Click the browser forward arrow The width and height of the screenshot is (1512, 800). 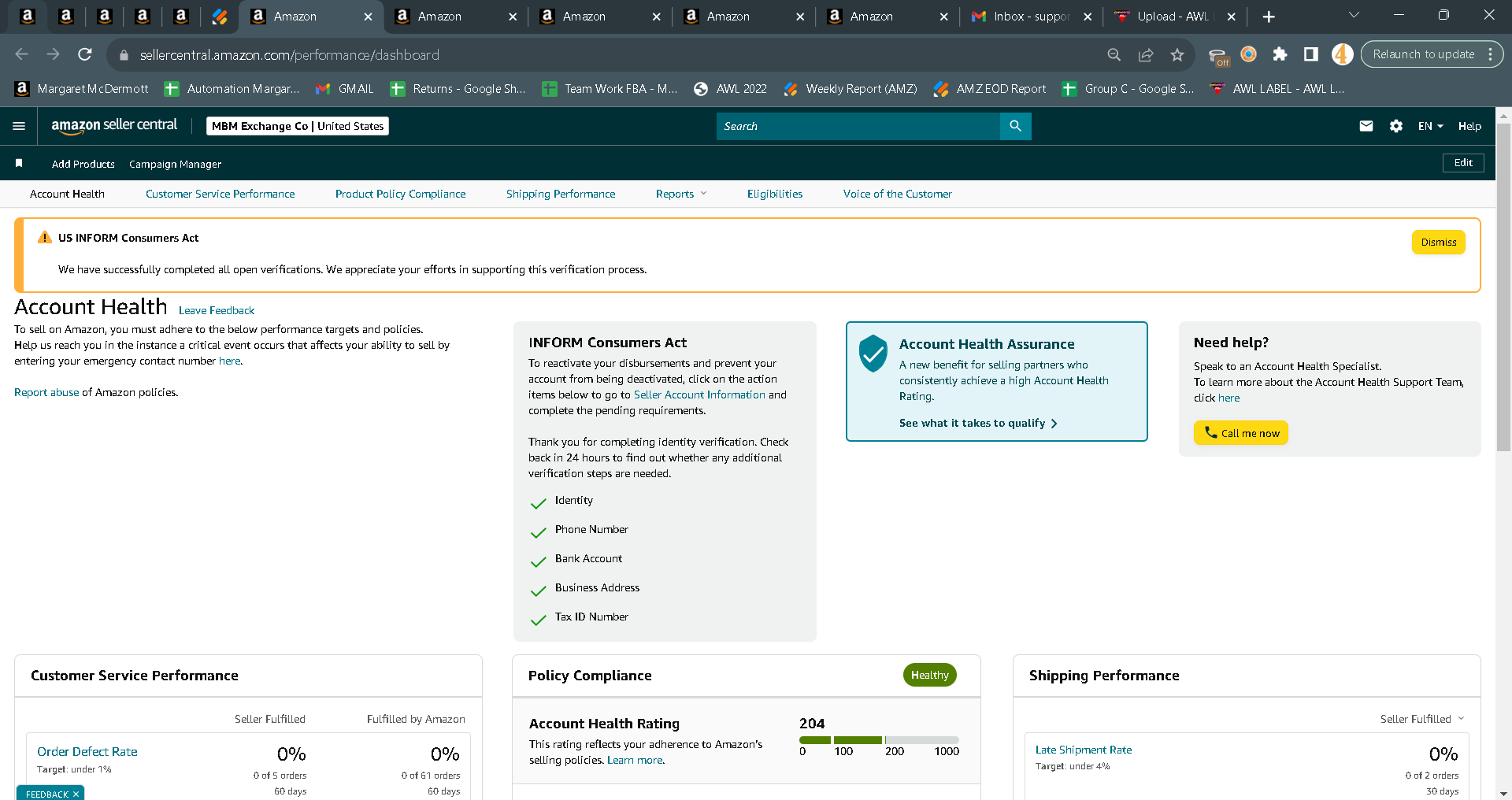coord(54,54)
